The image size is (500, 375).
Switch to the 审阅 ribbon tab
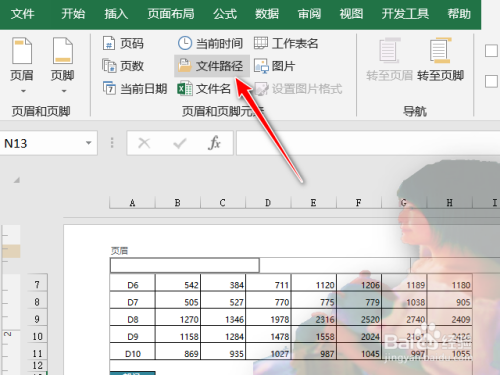[x=309, y=14]
